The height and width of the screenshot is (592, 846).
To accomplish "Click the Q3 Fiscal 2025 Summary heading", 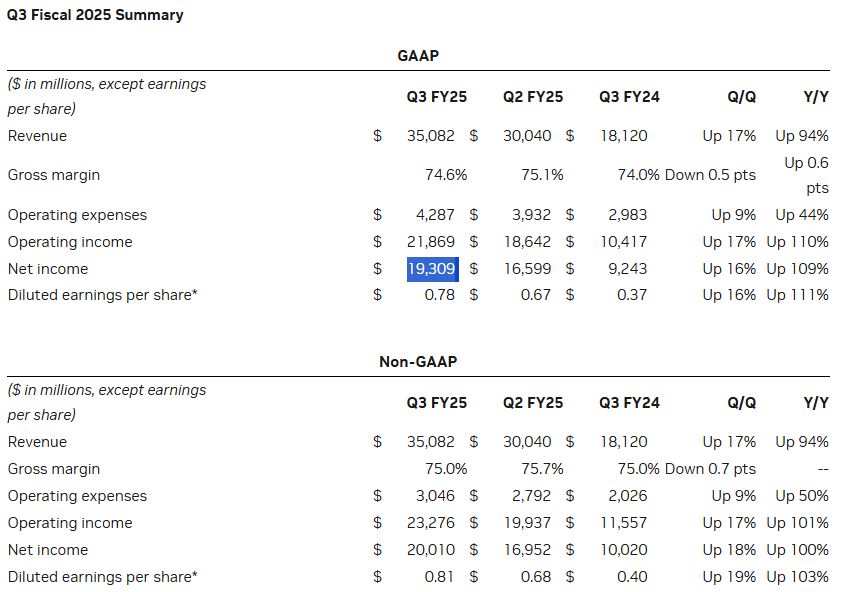I will click(x=95, y=15).
